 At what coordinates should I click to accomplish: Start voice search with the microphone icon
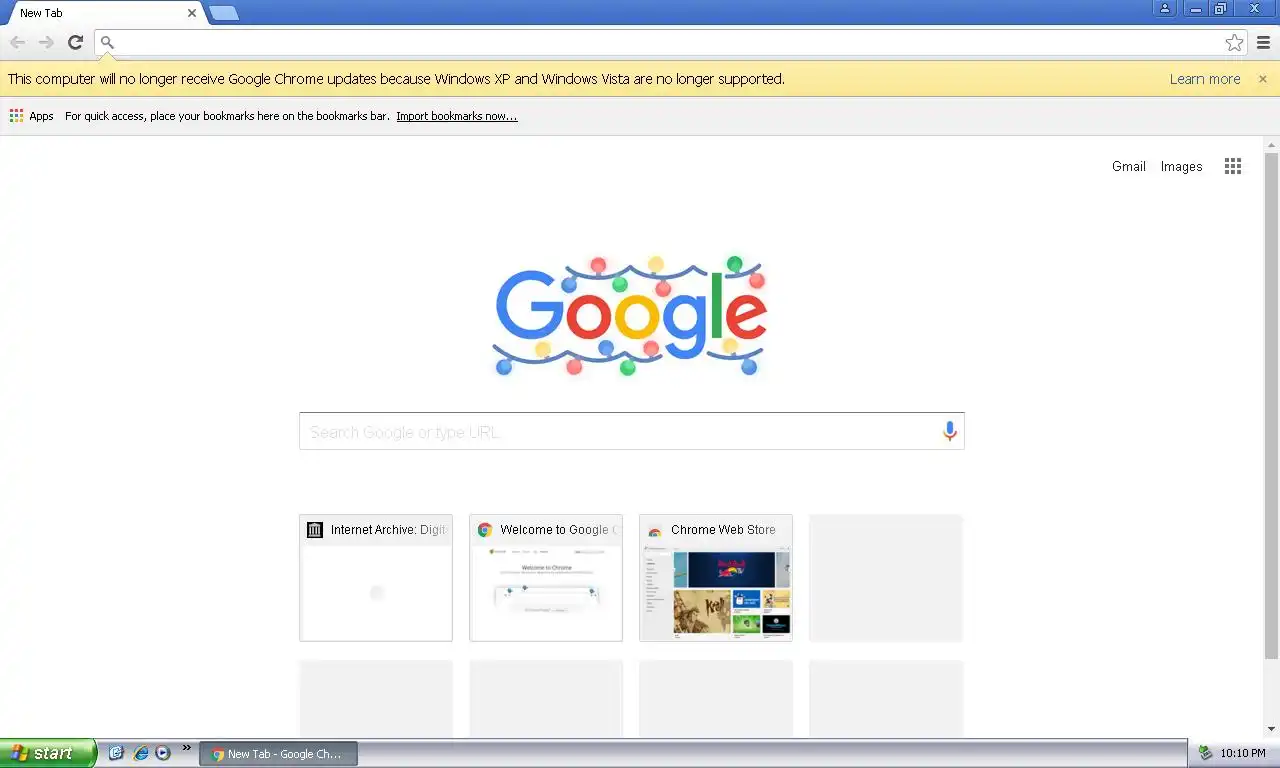[949, 431]
